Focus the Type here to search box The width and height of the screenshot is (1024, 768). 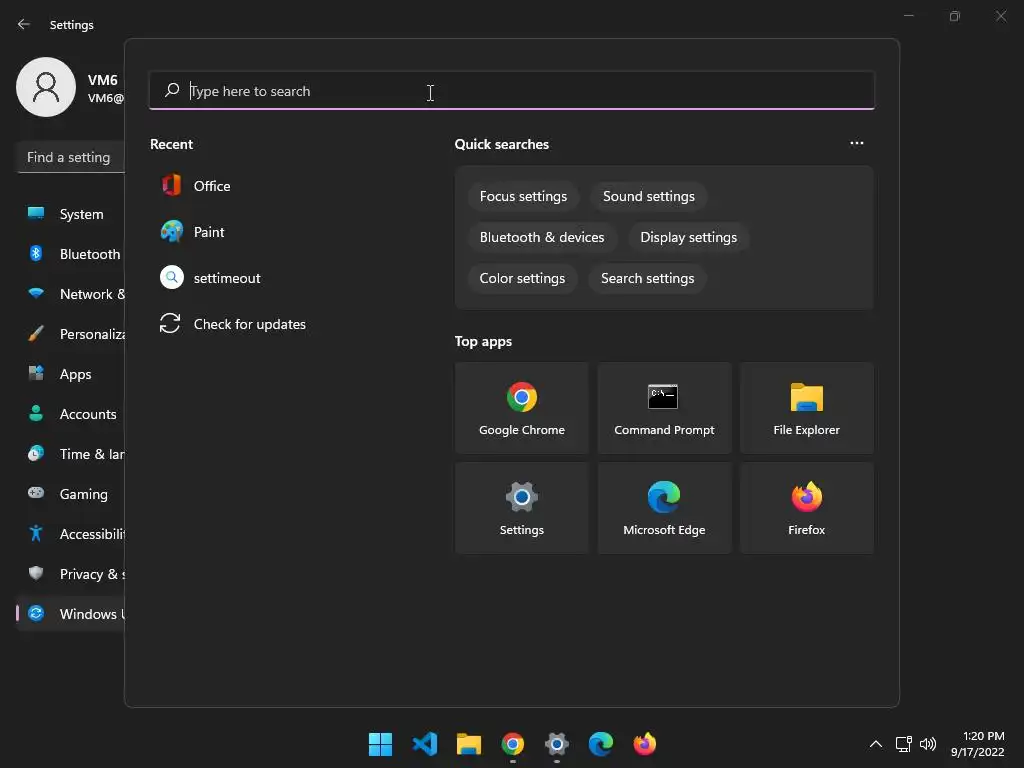pyautogui.click(x=511, y=91)
